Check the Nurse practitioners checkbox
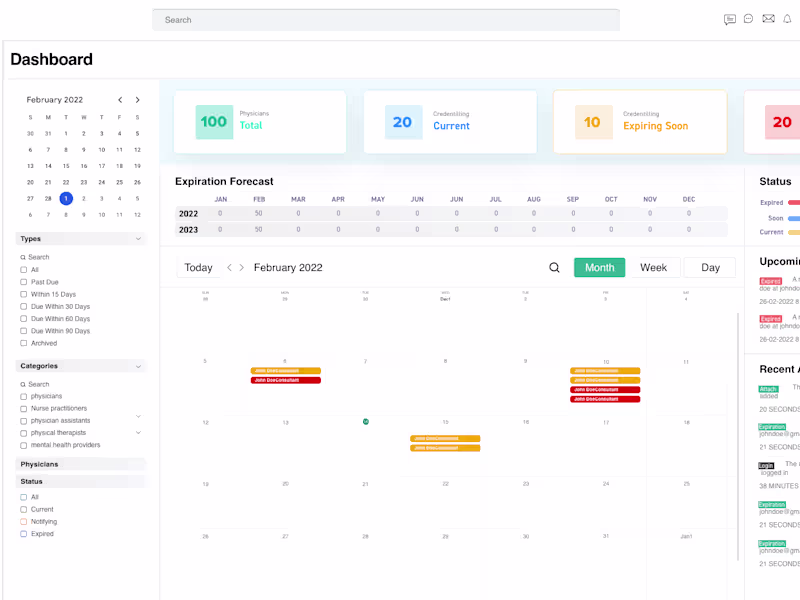The height and width of the screenshot is (600, 800). (23, 409)
